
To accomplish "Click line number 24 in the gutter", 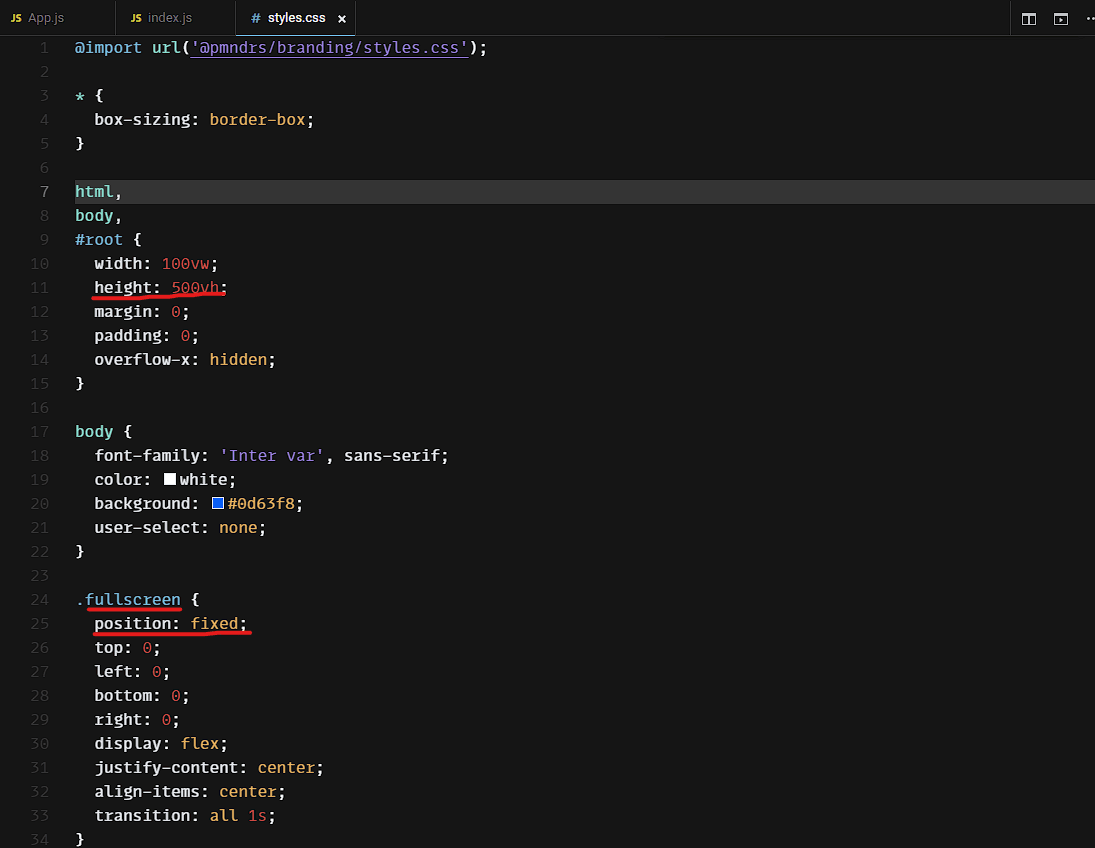I will (x=40, y=600).
